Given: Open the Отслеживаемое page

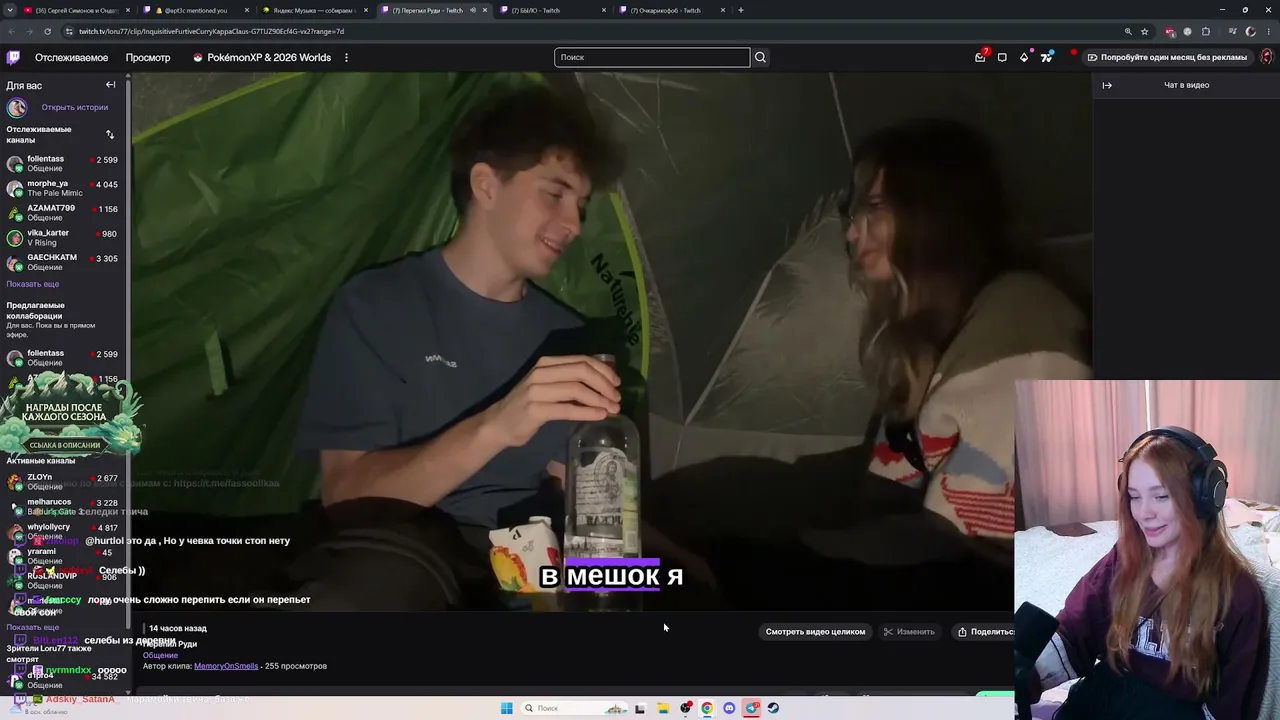Looking at the screenshot, I should [x=71, y=57].
